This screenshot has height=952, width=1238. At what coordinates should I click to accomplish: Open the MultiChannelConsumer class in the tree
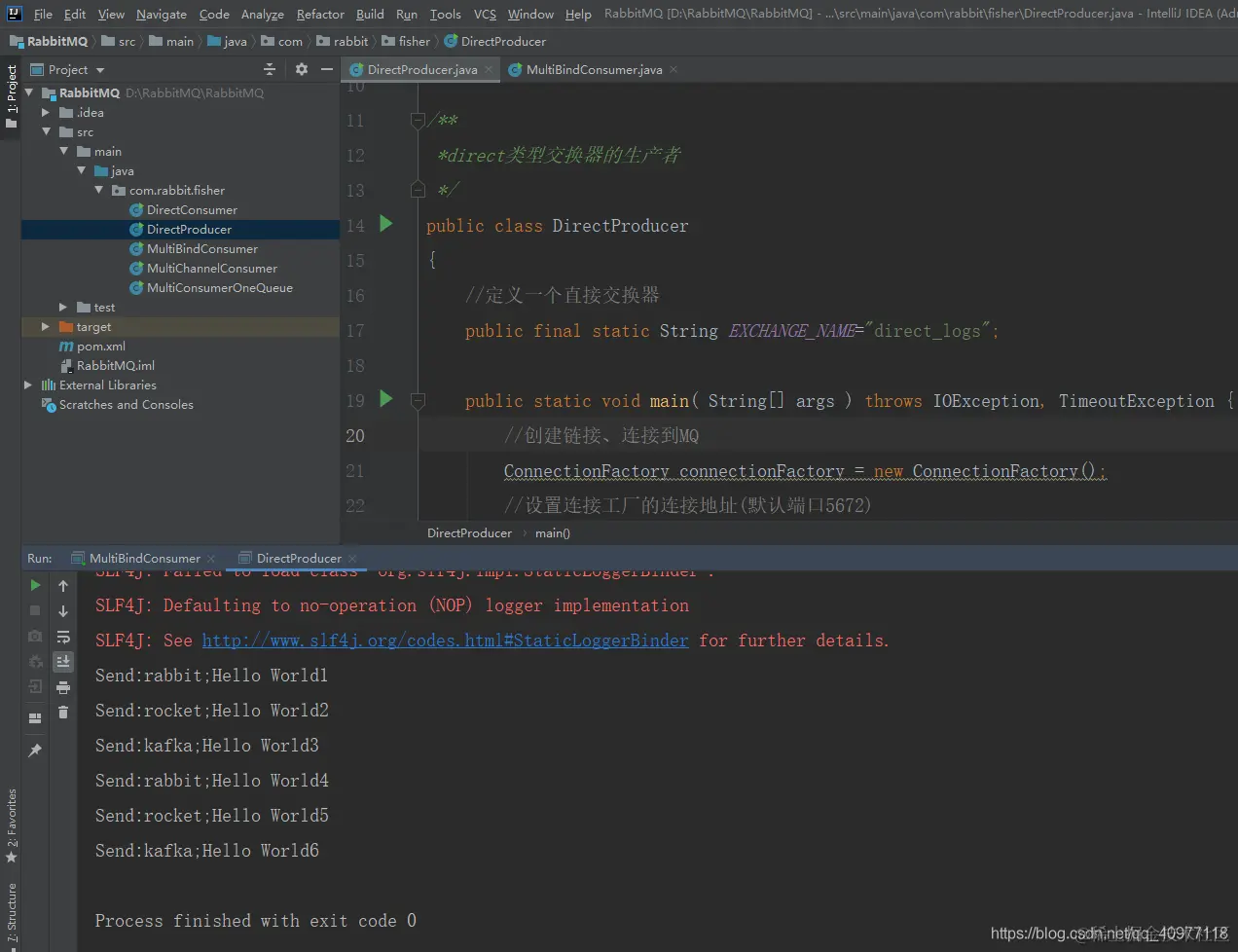click(212, 268)
